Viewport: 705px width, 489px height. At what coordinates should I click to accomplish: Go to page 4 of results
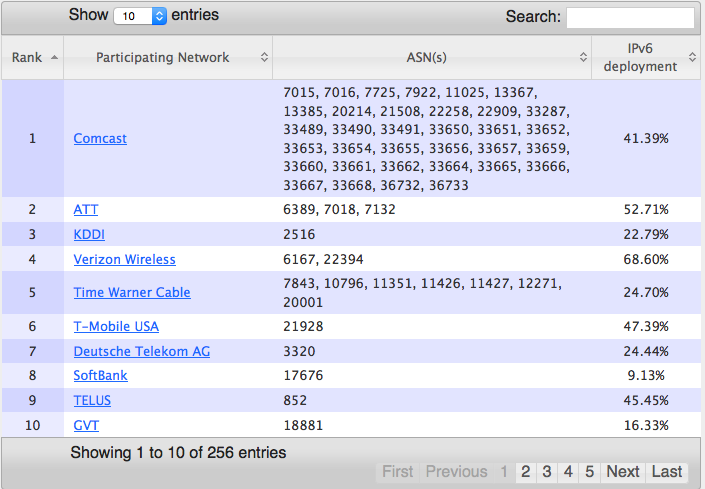click(568, 472)
